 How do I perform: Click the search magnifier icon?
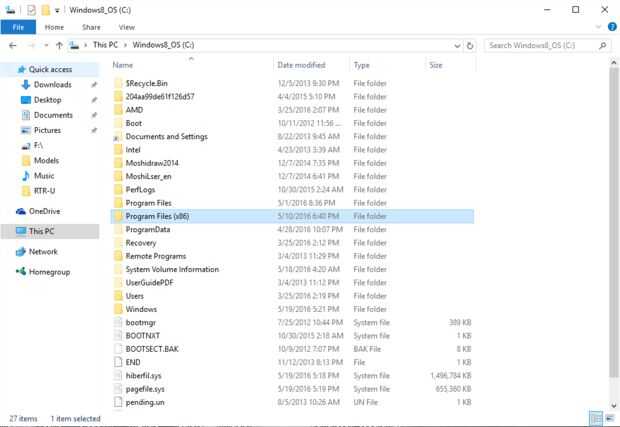click(x=603, y=45)
